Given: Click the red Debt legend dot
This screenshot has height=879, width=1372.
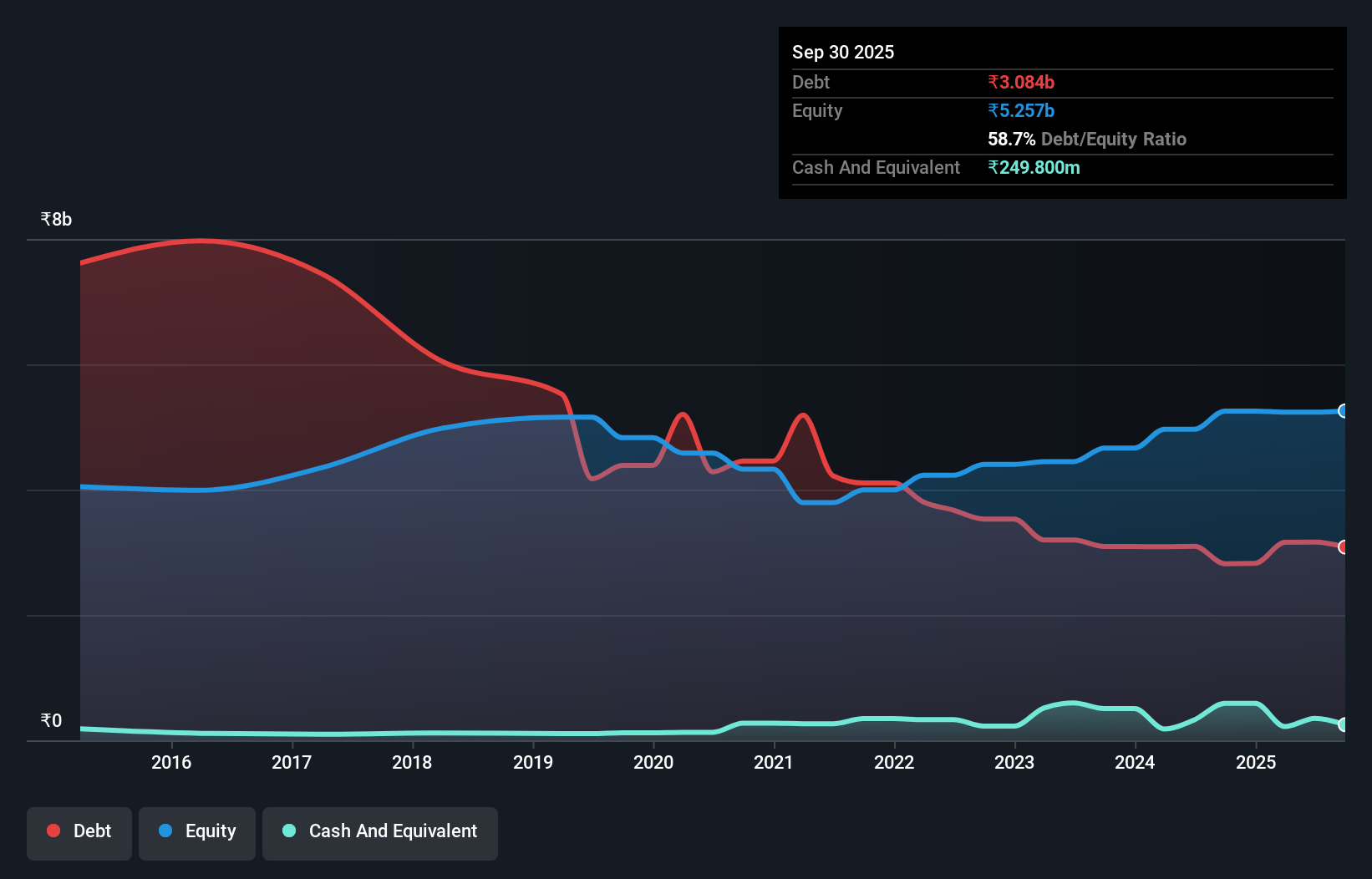Looking at the screenshot, I should pyautogui.click(x=53, y=831).
